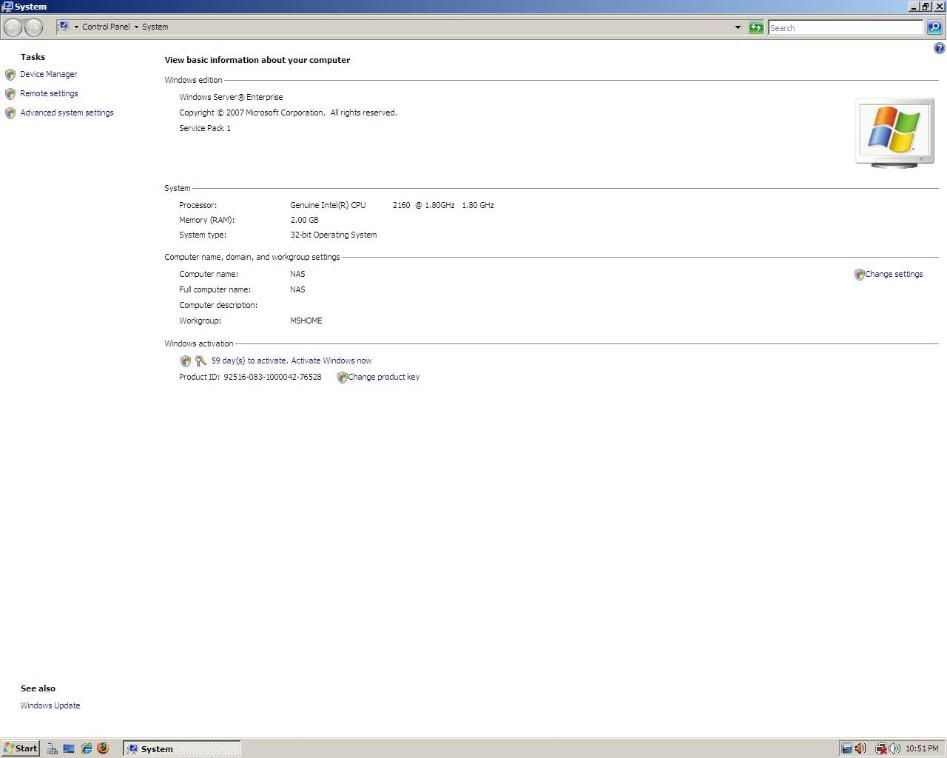Click Windows Server Enterprise edition text
947x758 pixels.
(x=231, y=97)
